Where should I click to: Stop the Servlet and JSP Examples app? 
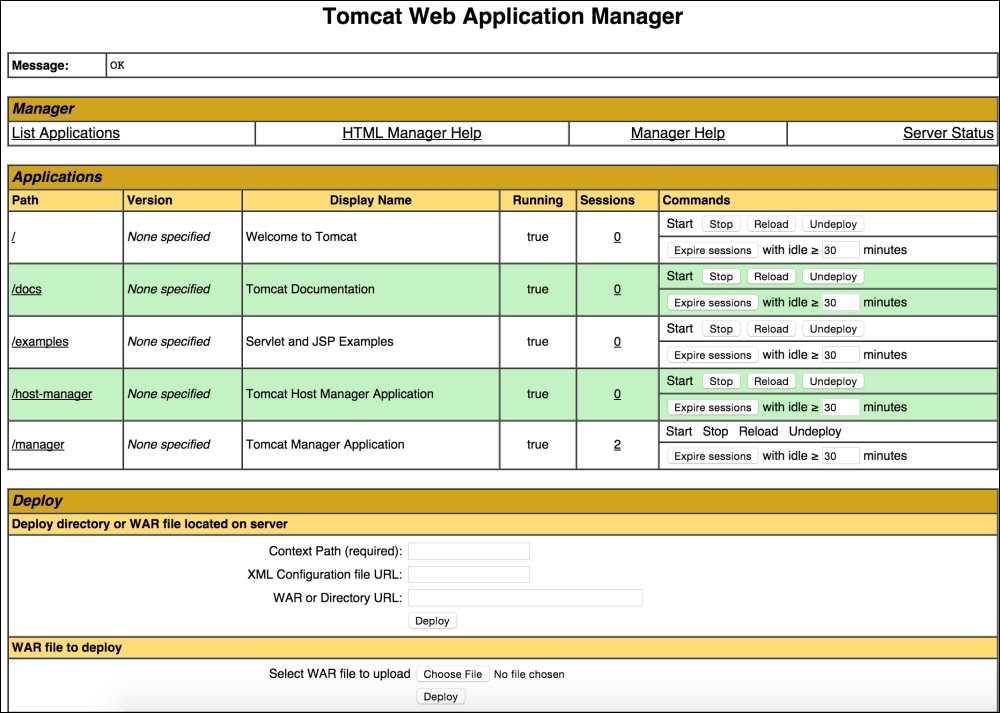click(721, 328)
